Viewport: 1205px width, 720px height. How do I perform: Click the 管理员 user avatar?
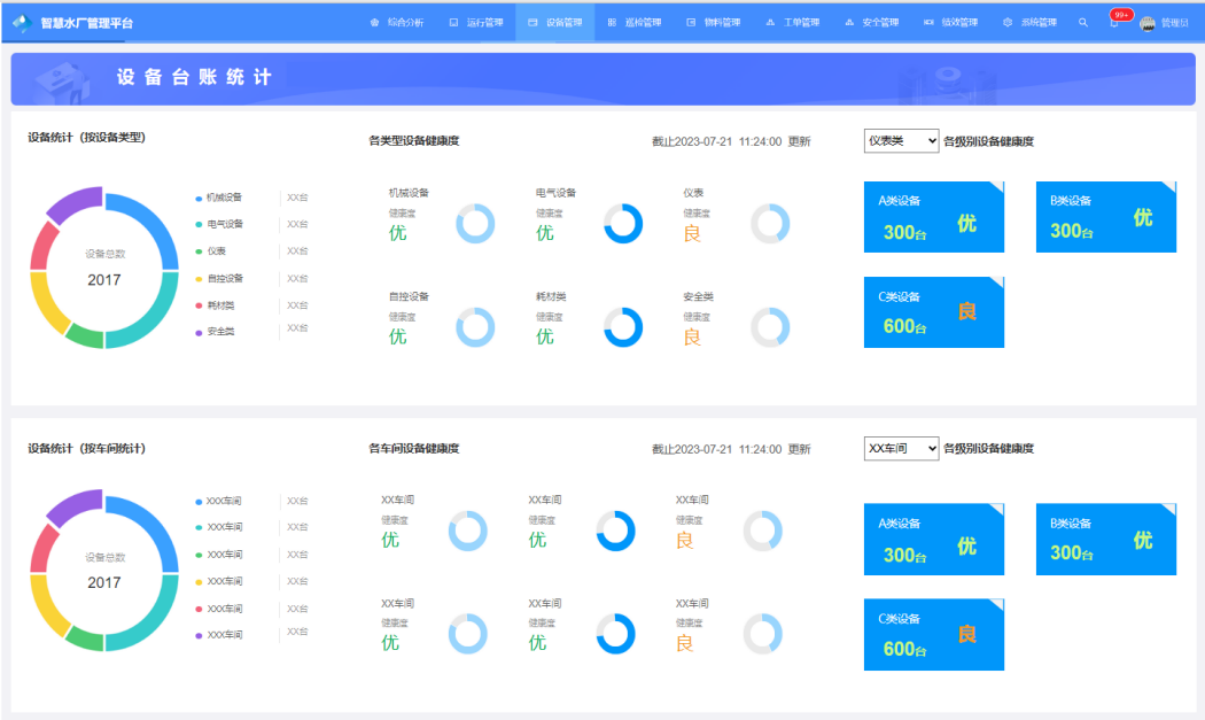[x=1148, y=23]
